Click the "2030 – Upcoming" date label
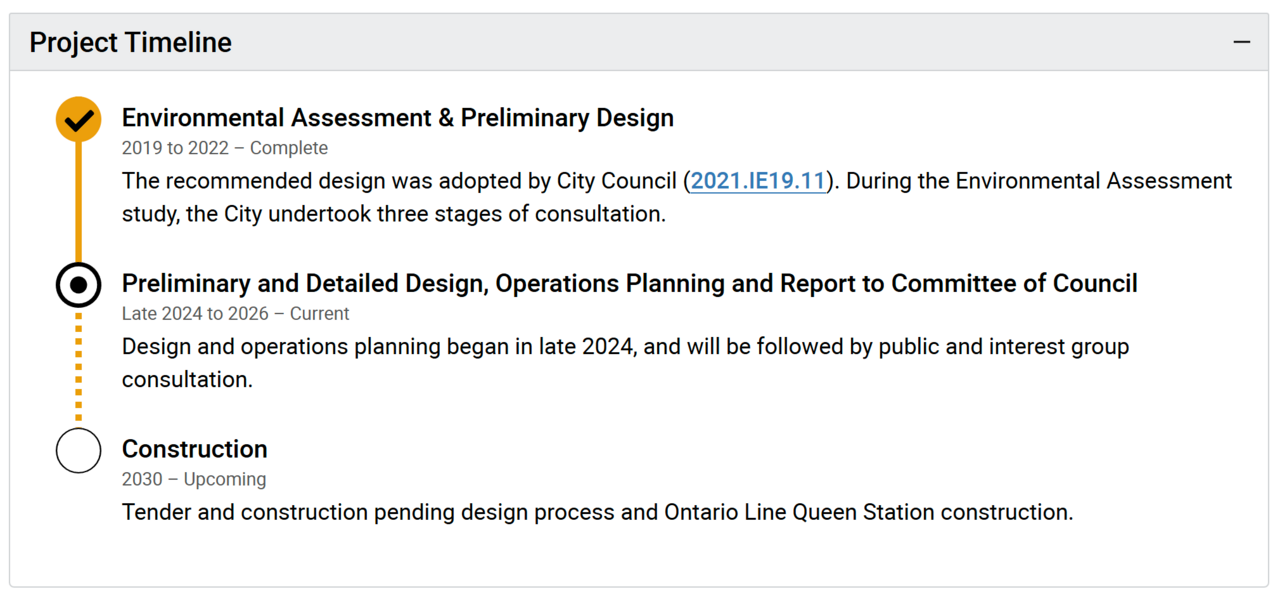The height and width of the screenshot is (594, 1280). [193, 479]
